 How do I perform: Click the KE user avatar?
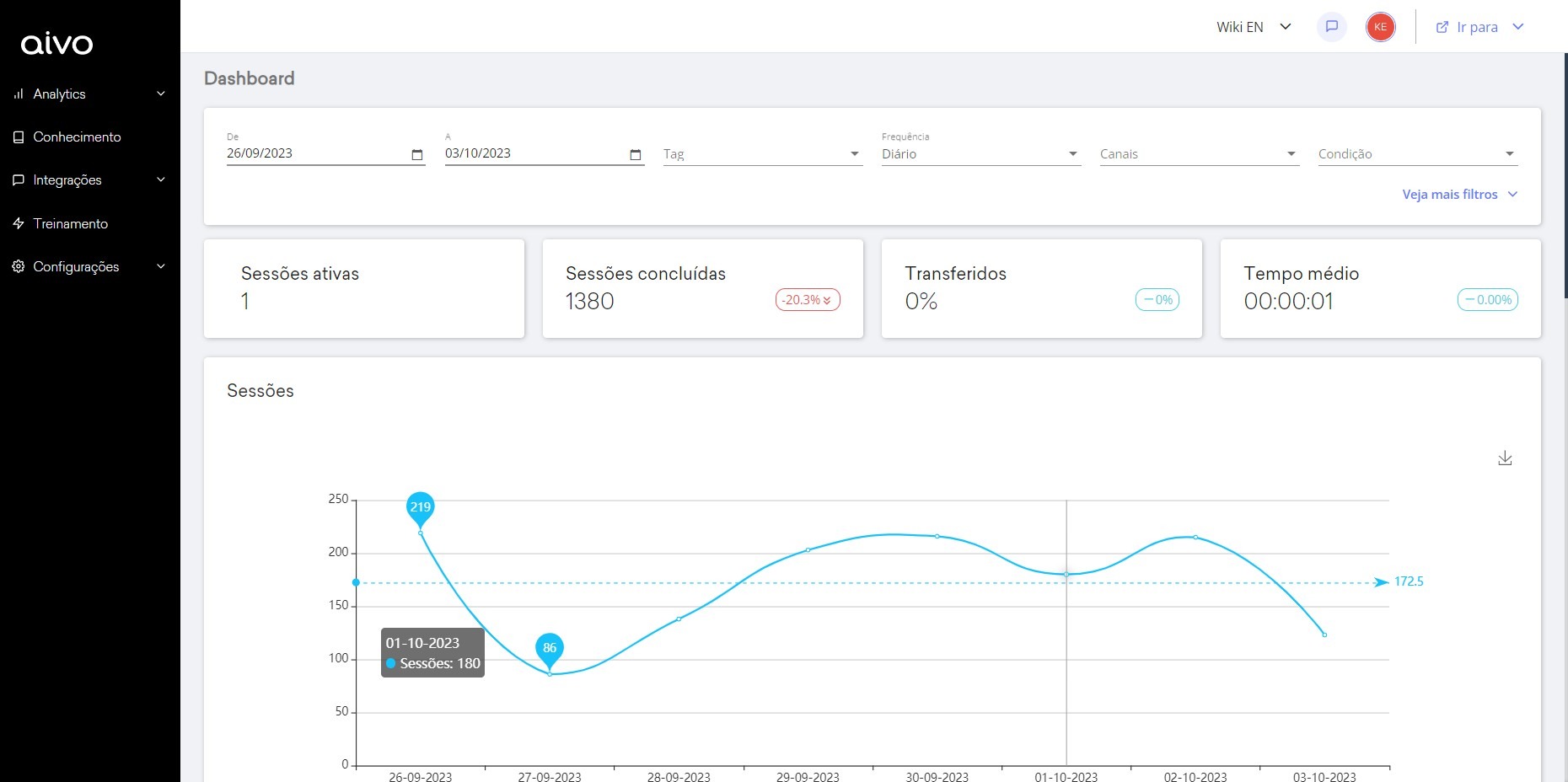1380,27
